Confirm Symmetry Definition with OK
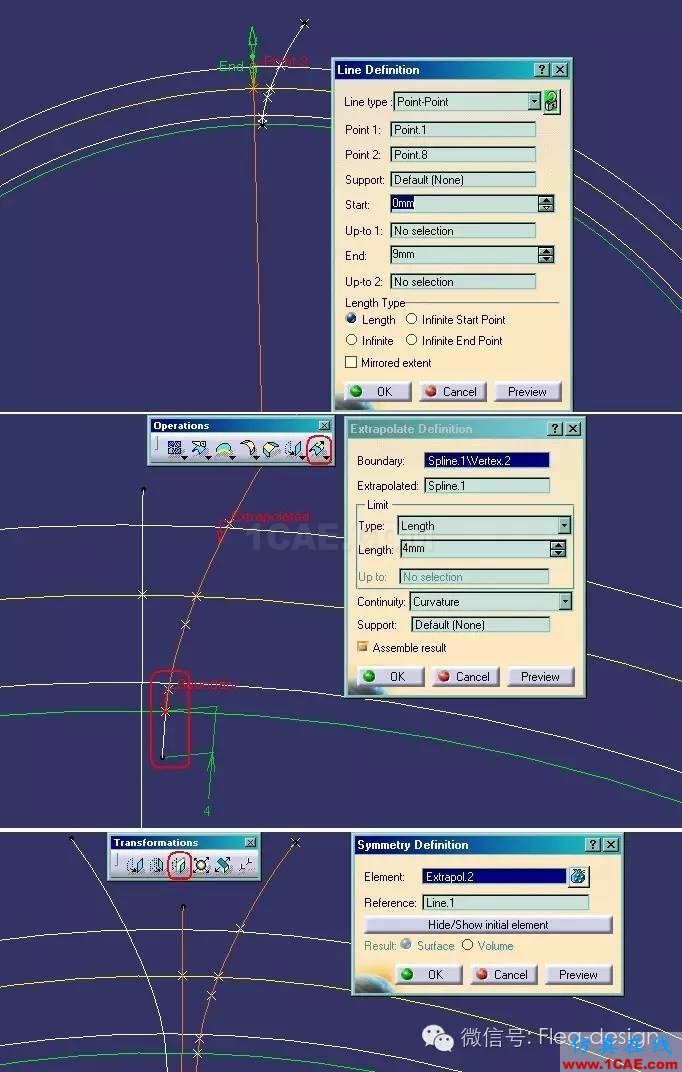 coord(428,974)
